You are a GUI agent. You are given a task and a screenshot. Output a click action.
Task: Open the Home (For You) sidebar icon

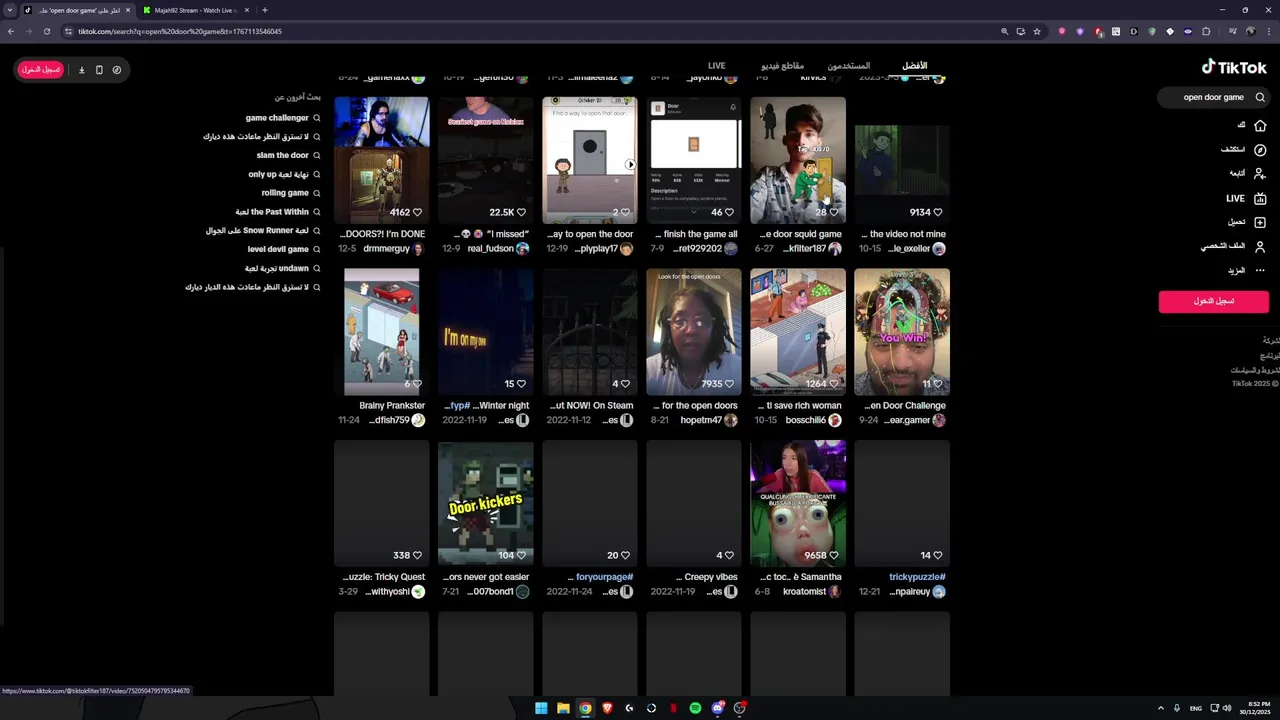pyautogui.click(x=1260, y=125)
